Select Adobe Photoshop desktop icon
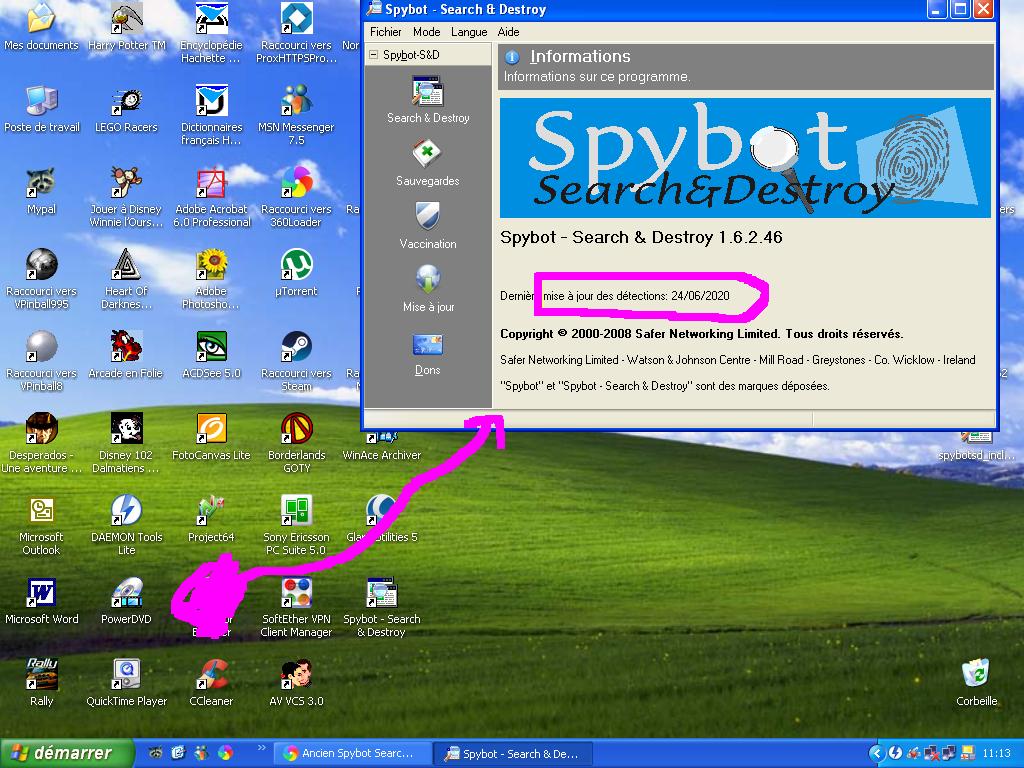The height and width of the screenshot is (768, 1024). (211, 280)
